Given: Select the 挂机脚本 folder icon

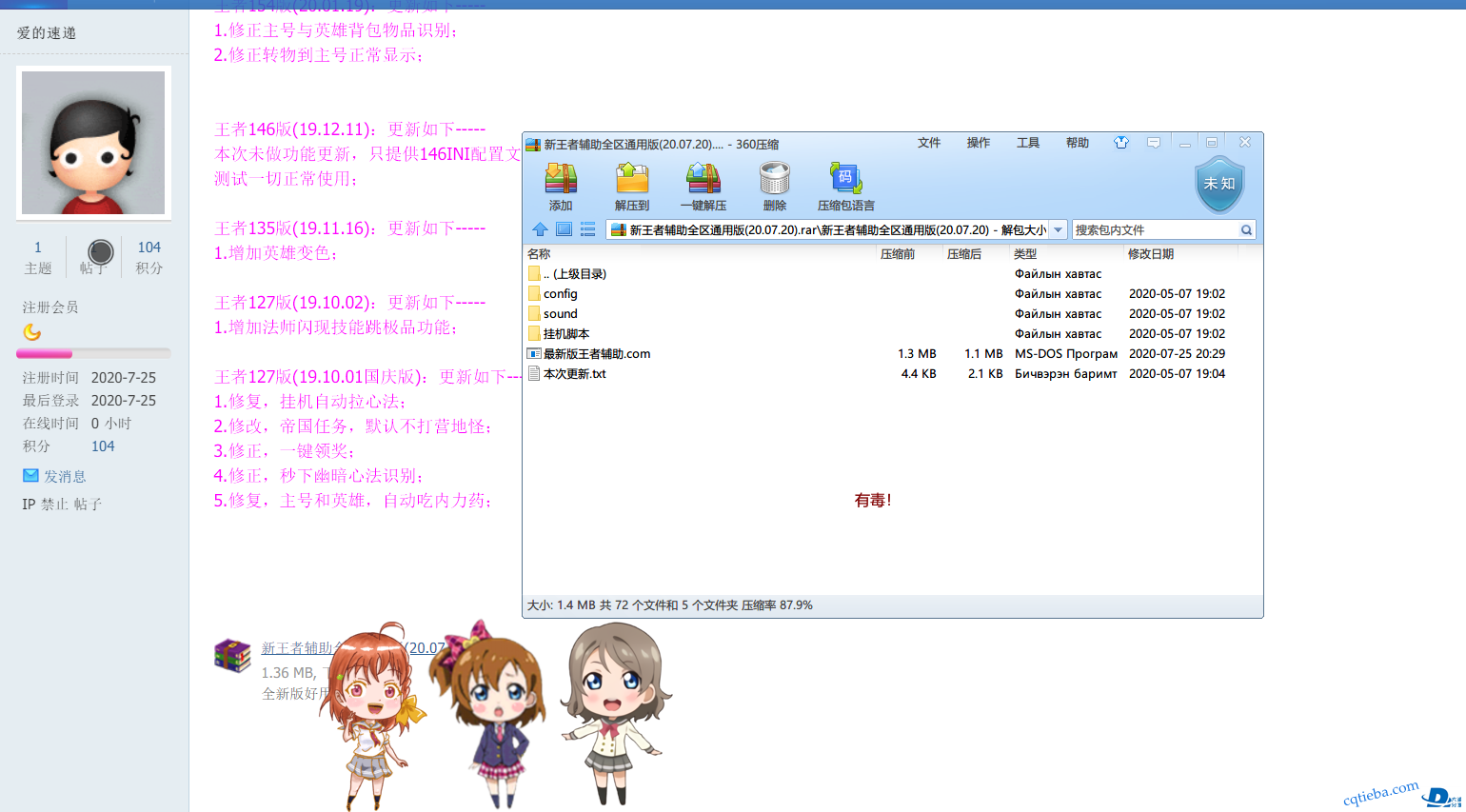Looking at the screenshot, I should tap(534, 333).
